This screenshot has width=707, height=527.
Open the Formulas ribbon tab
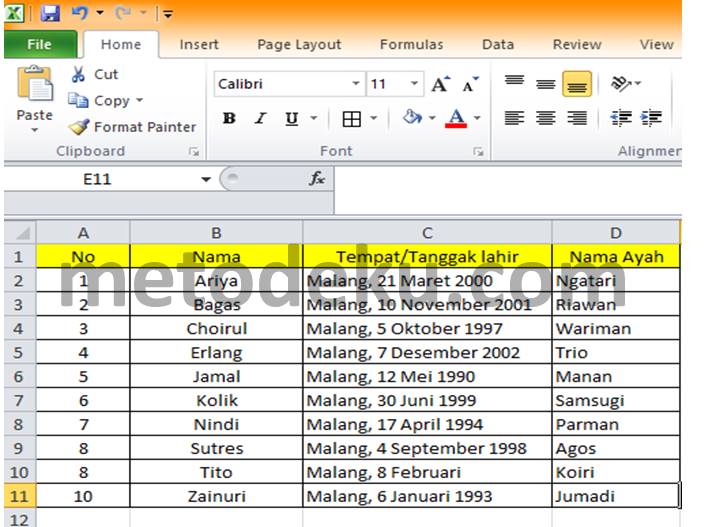pyautogui.click(x=411, y=44)
